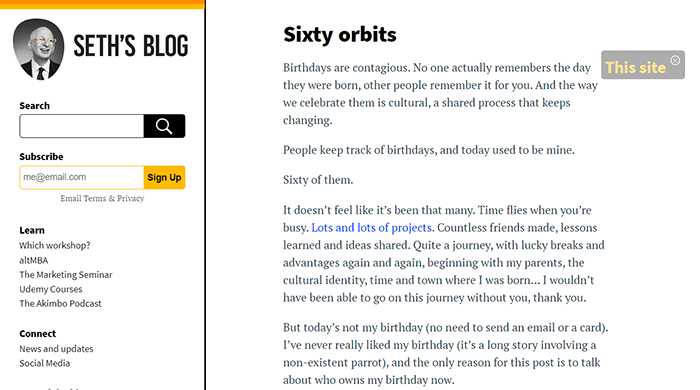Open The Akimbo Podcast link
This screenshot has height=390, width=700.
pos(60,303)
